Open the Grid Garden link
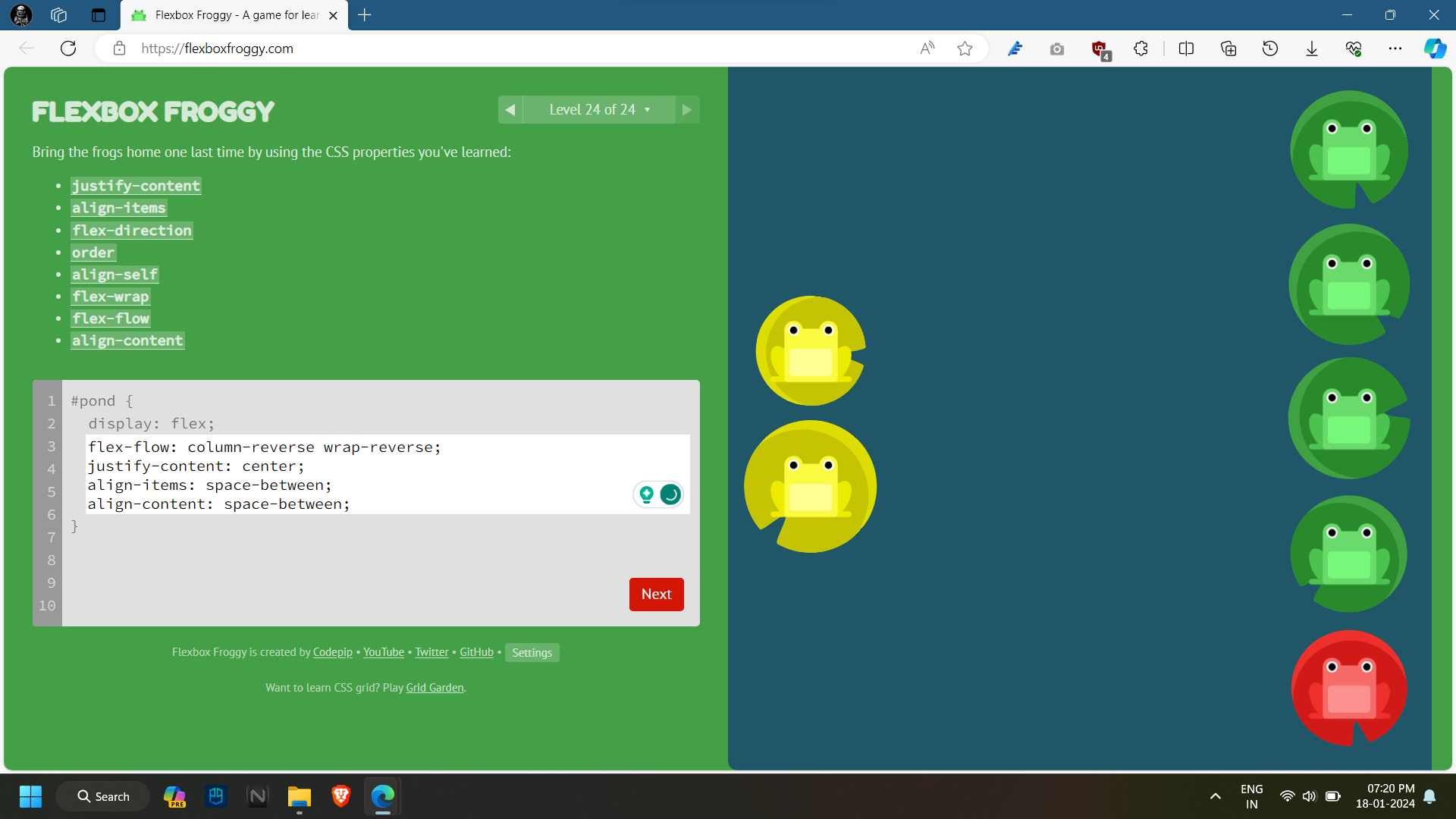Image resolution: width=1456 pixels, height=819 pixels. (x=435, y=688)
